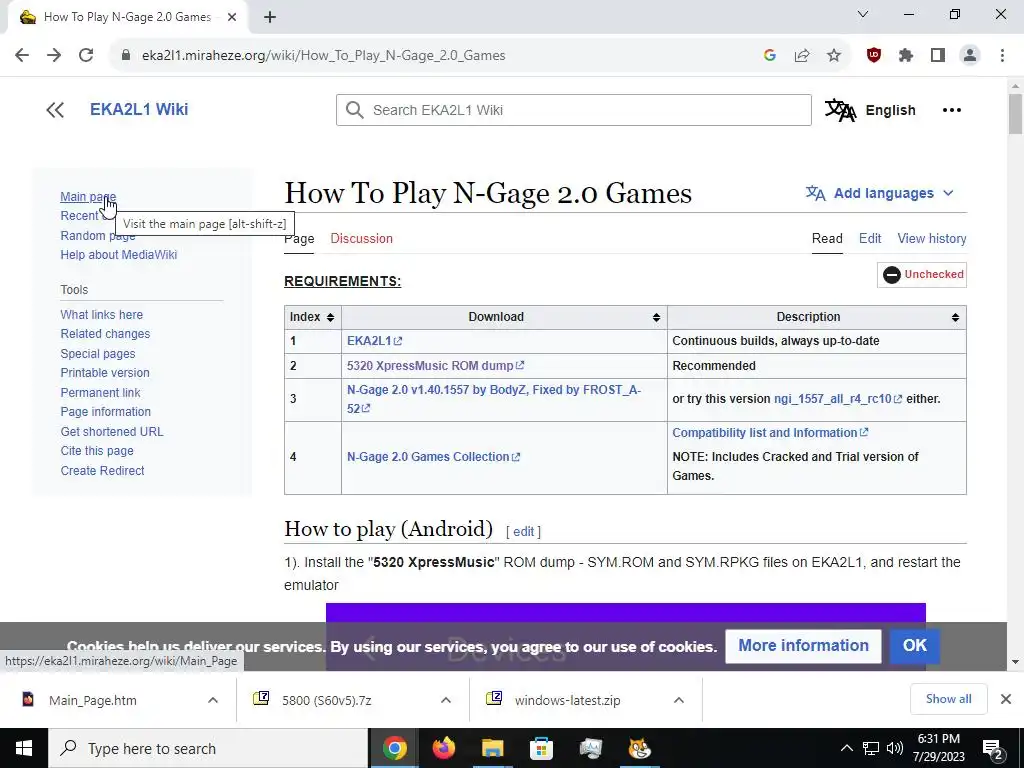This screenshot has width=1024, height=768.
Task: Click the Unchecked review status badge
Action: (922, 274)
